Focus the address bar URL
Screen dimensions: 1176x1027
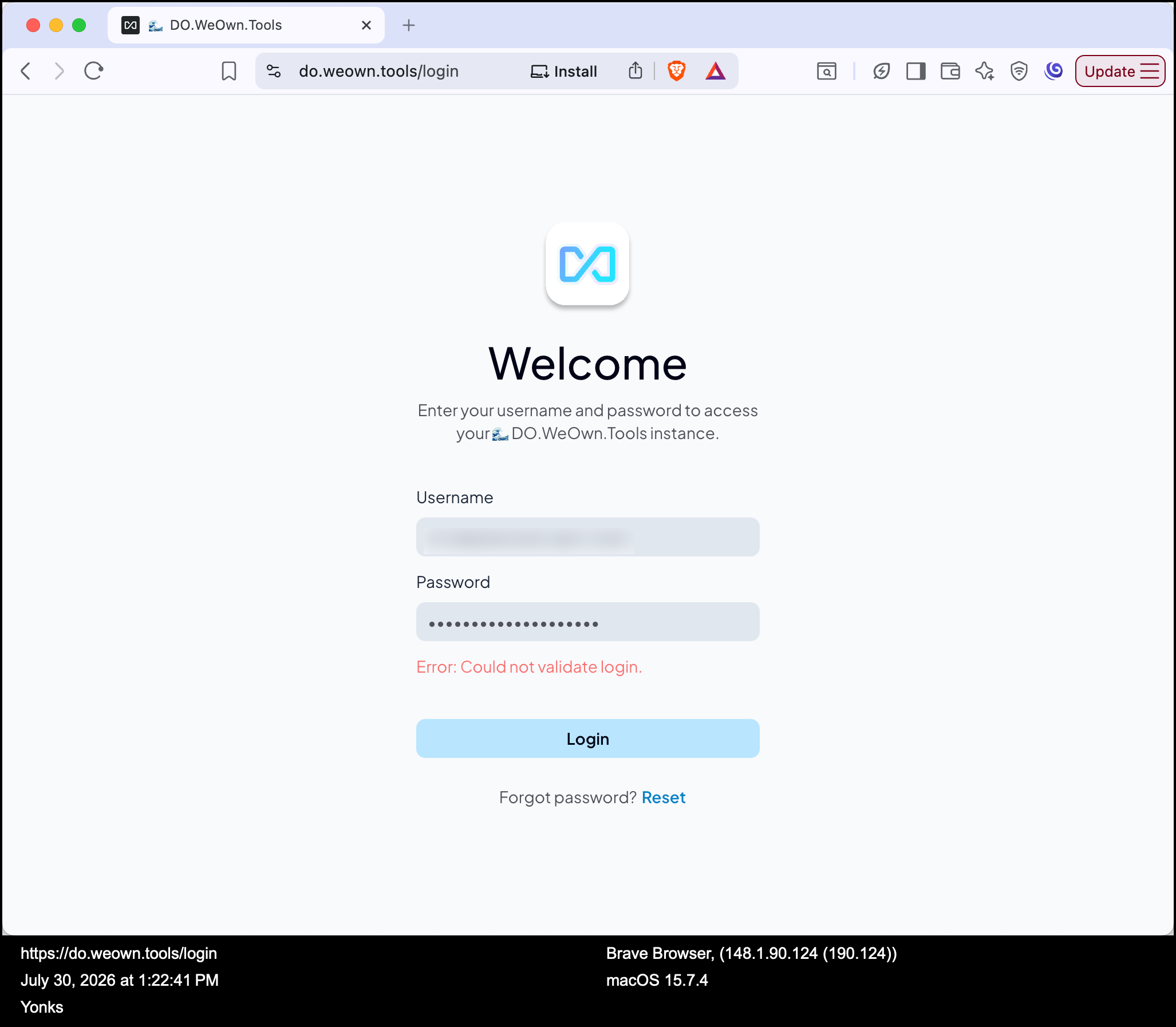379,71
